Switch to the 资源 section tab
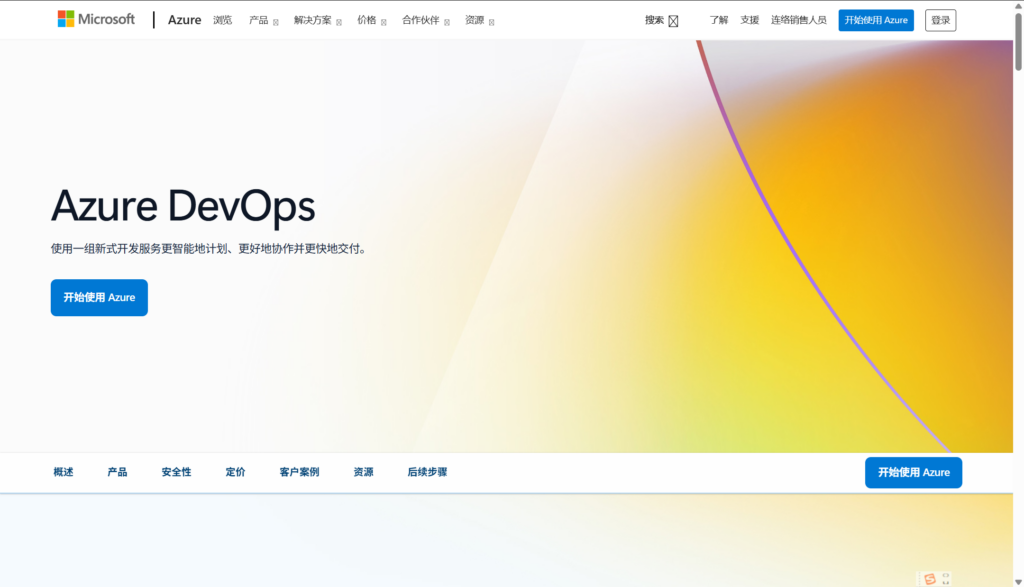1024x587 pixels. click(364, 472)
